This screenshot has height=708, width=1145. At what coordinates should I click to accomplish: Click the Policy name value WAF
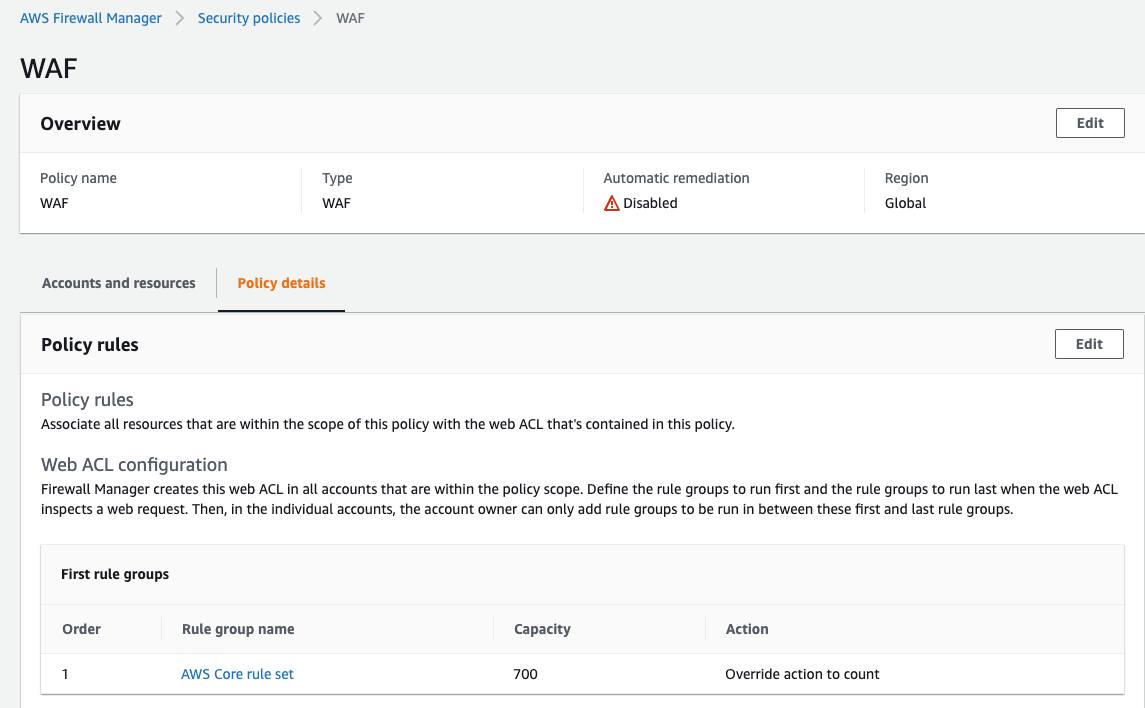click(x=54, y=204)
